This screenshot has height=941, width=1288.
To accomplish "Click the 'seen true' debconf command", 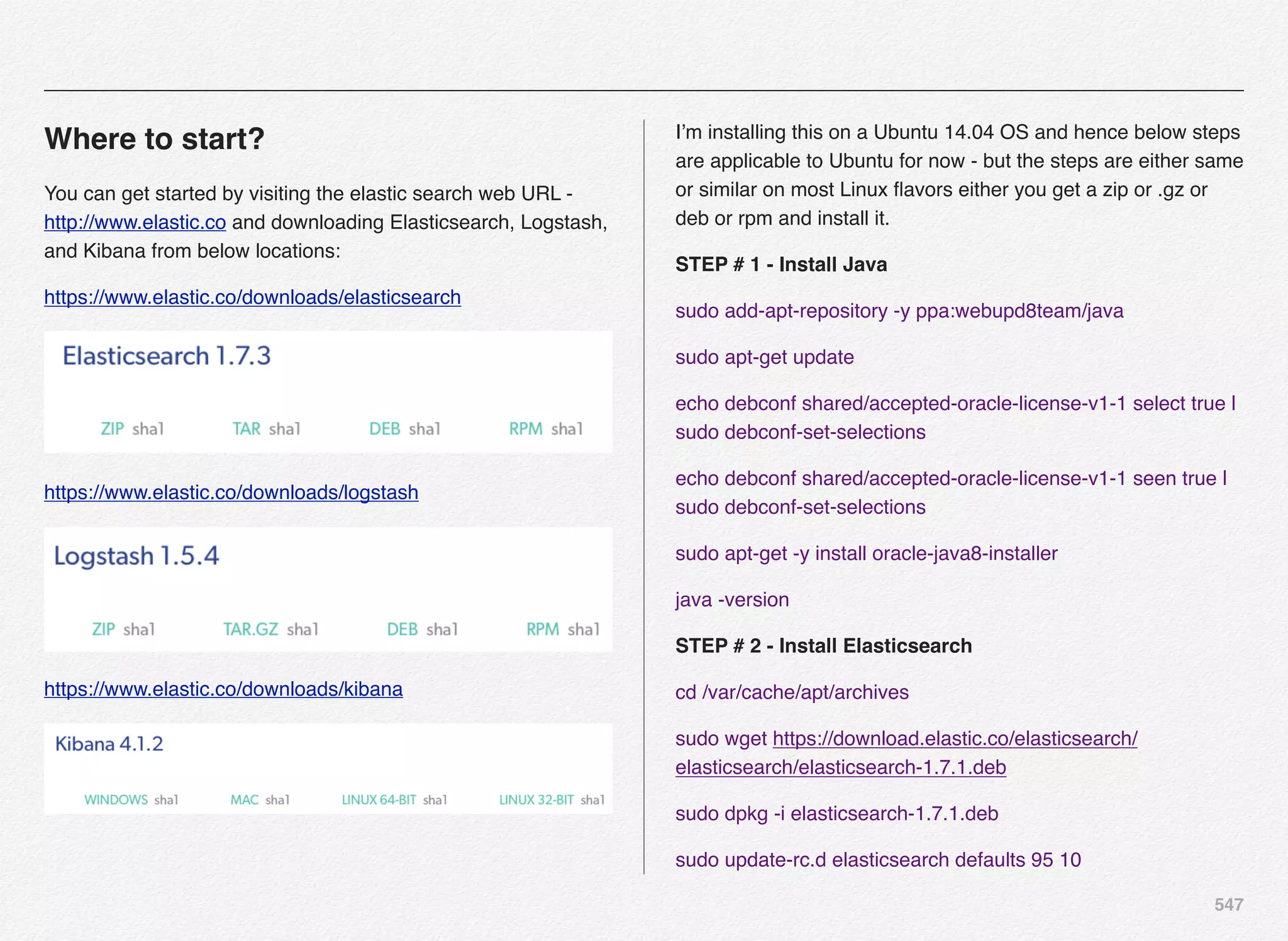I will 952,493.
